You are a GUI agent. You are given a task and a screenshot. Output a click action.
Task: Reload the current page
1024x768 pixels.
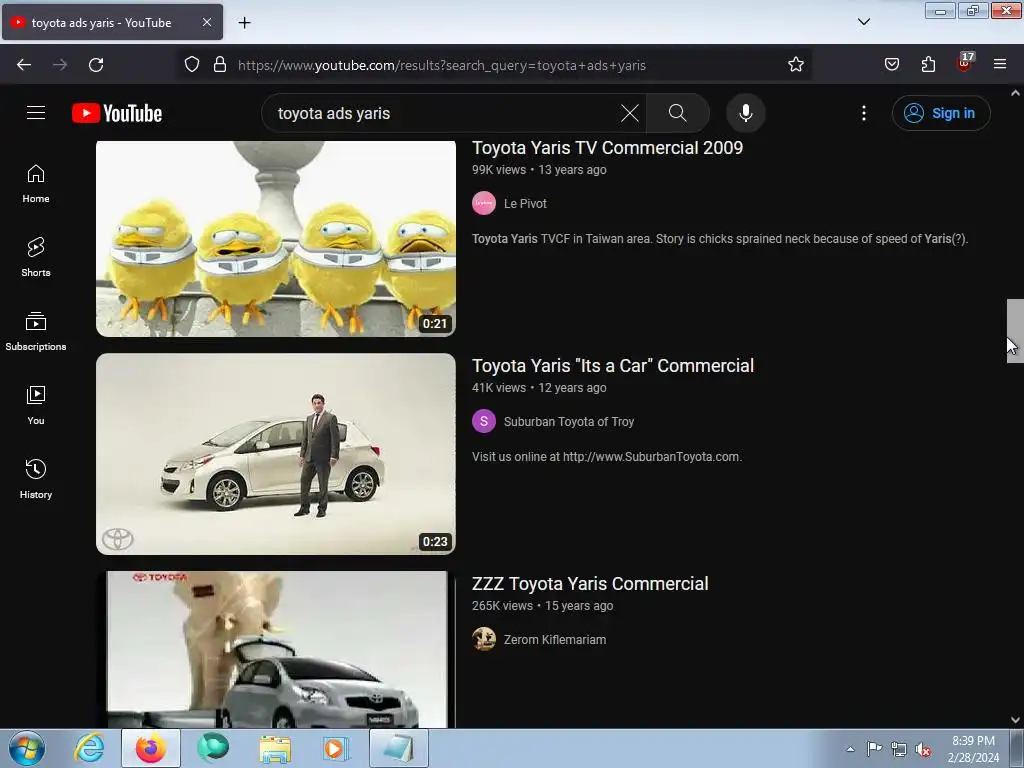(x=96, y=65)
